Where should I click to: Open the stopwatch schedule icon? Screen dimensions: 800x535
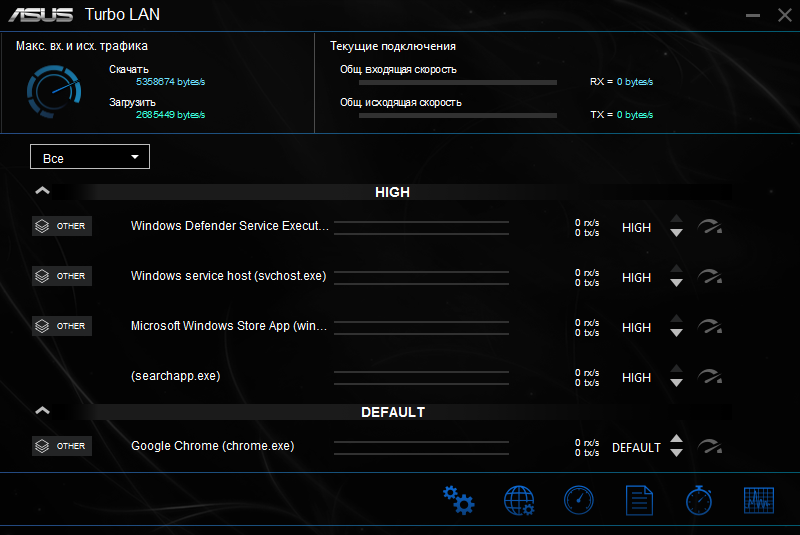(x=699, y=500)
